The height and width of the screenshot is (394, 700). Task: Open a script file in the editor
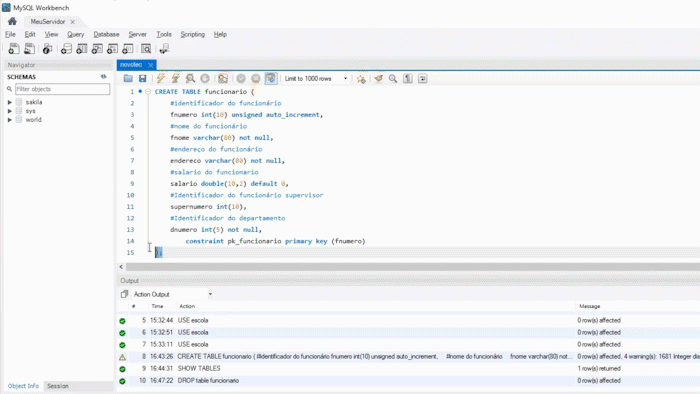128,79
